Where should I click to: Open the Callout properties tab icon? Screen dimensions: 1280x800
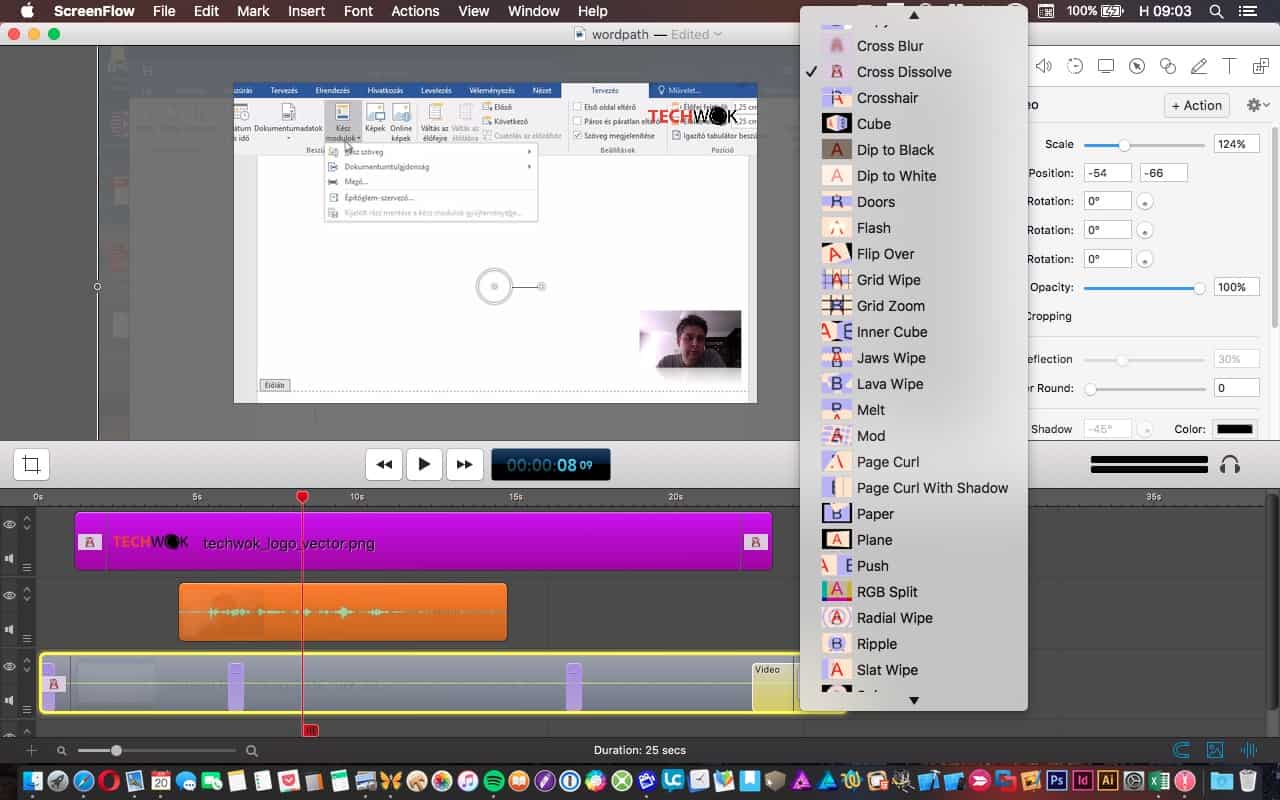pos(1137,66)
